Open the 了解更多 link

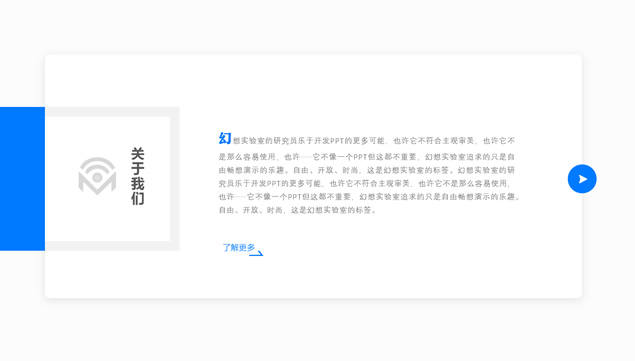[x=239, y=247]
